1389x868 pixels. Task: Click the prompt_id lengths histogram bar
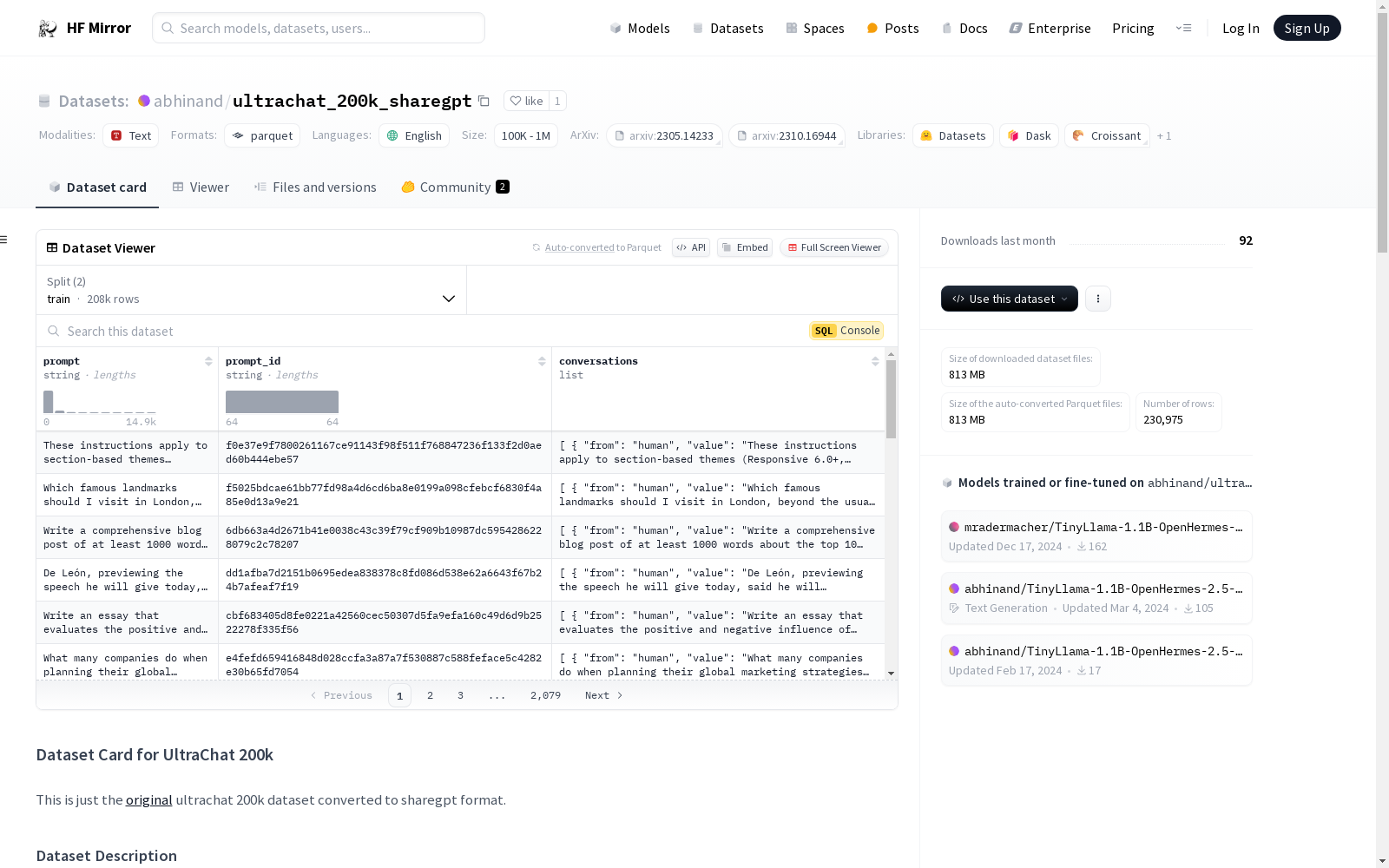tap(282, 402)
